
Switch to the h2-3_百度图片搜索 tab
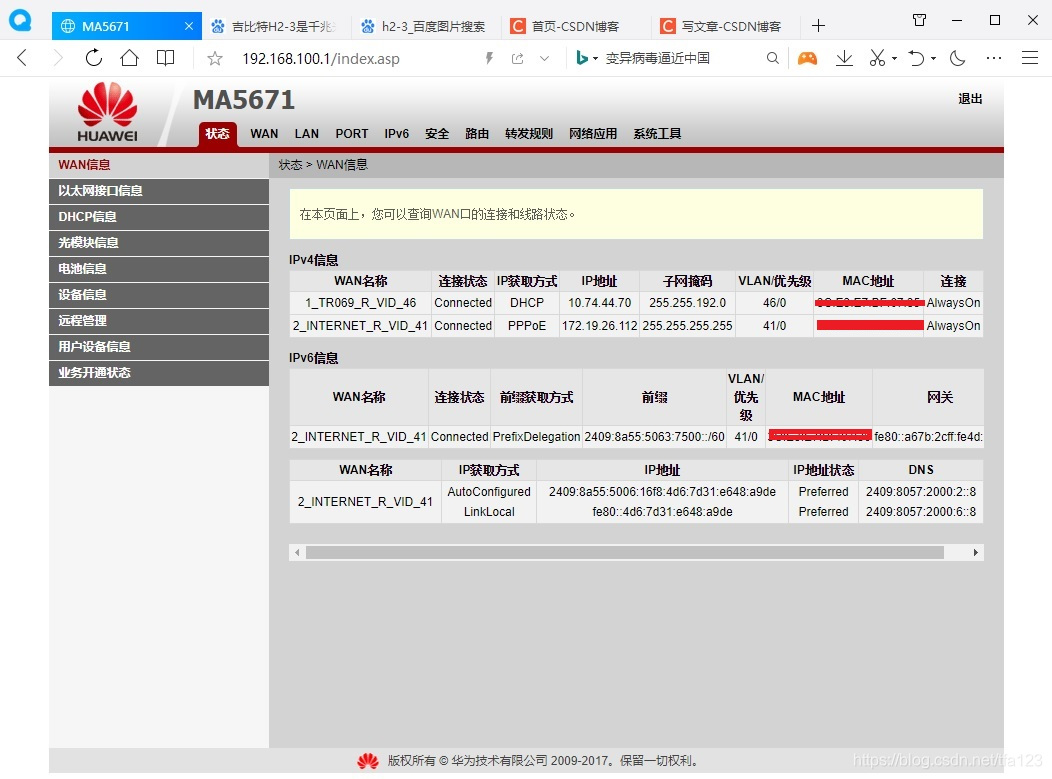[x=427, y=26]
